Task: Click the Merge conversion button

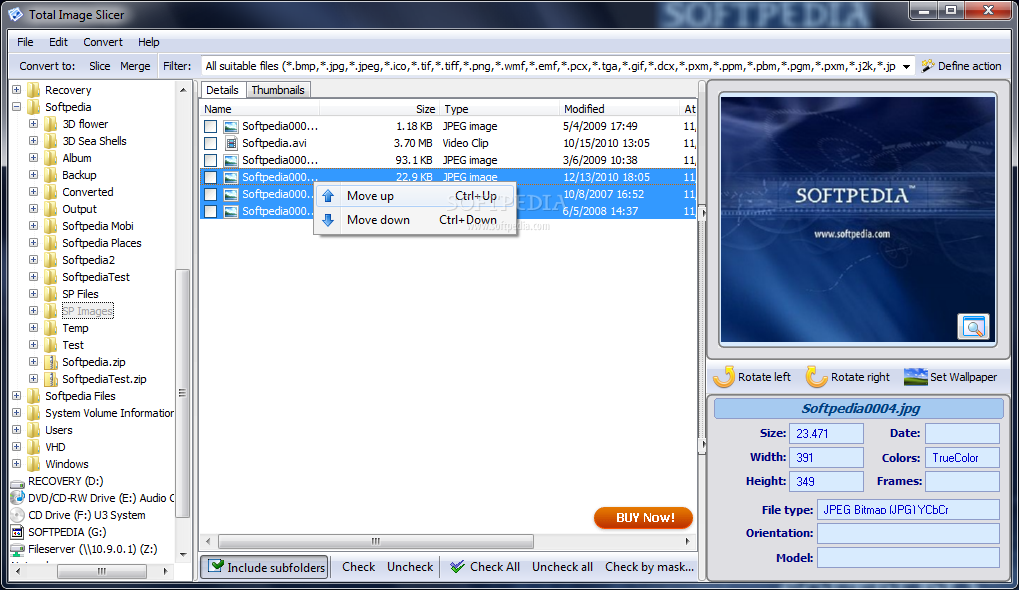Action: tap(135, 66)
